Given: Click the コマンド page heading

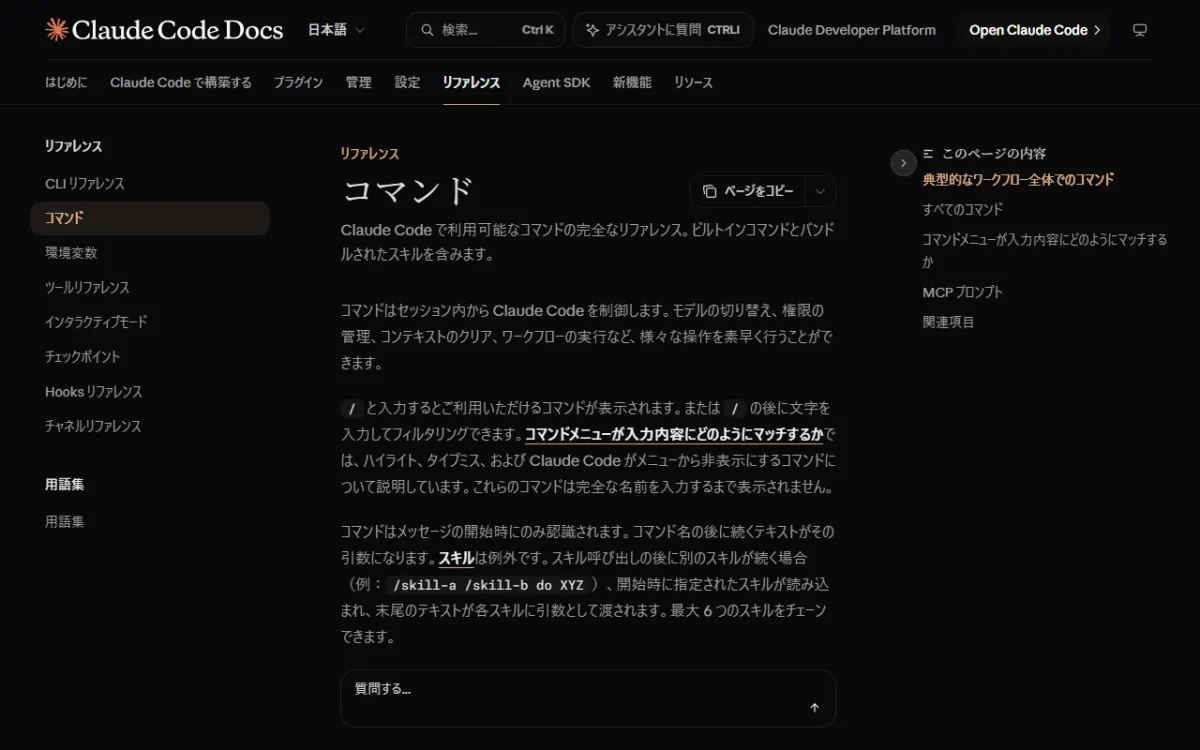Looking at the screenshot, I should pyautogui.click(x=408, y=191).
